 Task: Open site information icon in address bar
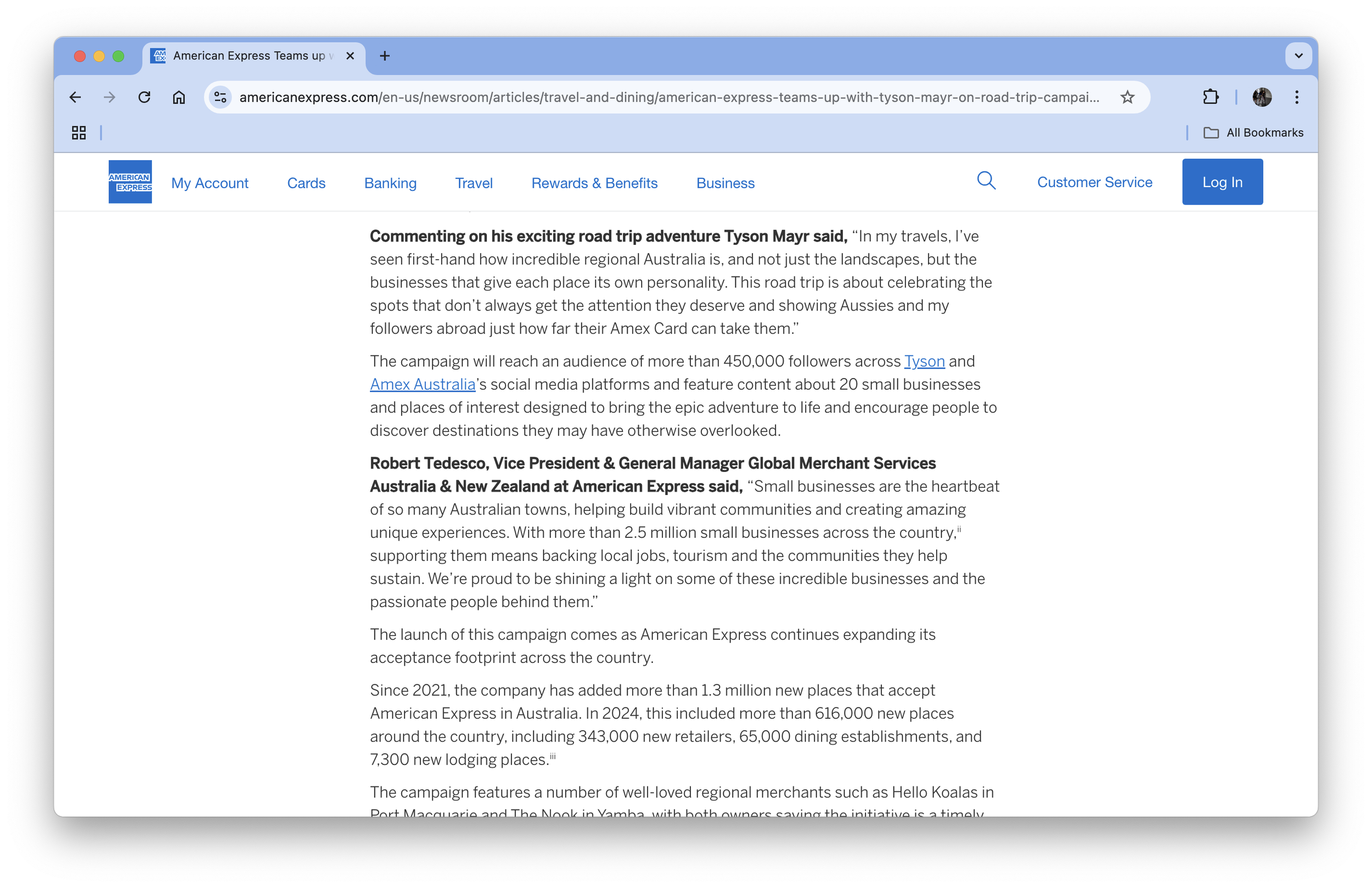(220, 97)
